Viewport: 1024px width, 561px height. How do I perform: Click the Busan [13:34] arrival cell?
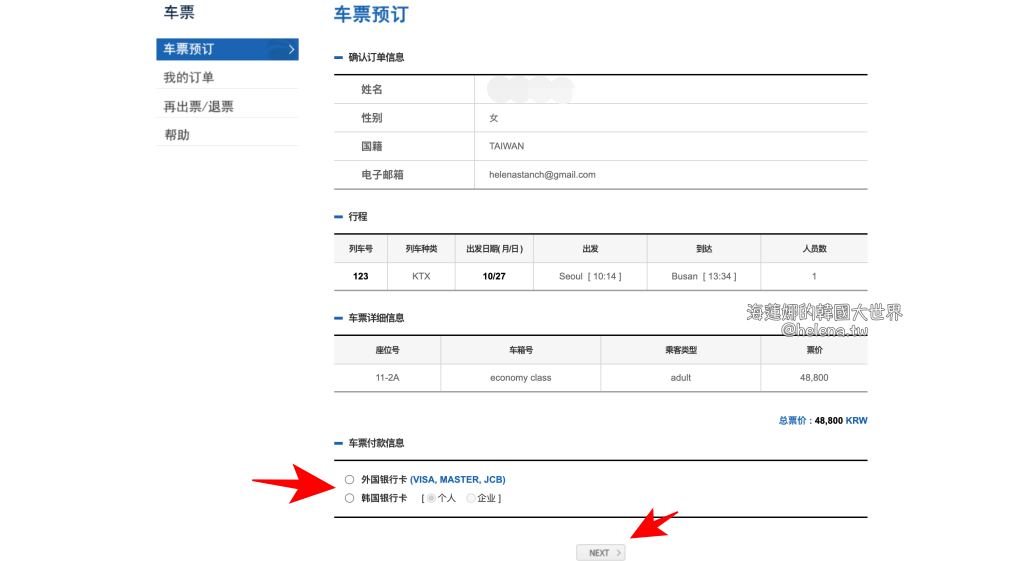tap(703, 276)
